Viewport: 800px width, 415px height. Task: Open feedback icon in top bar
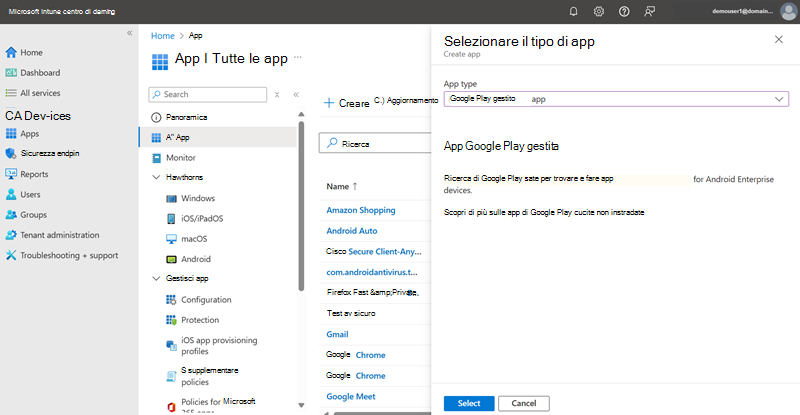[x=649, y=11]
